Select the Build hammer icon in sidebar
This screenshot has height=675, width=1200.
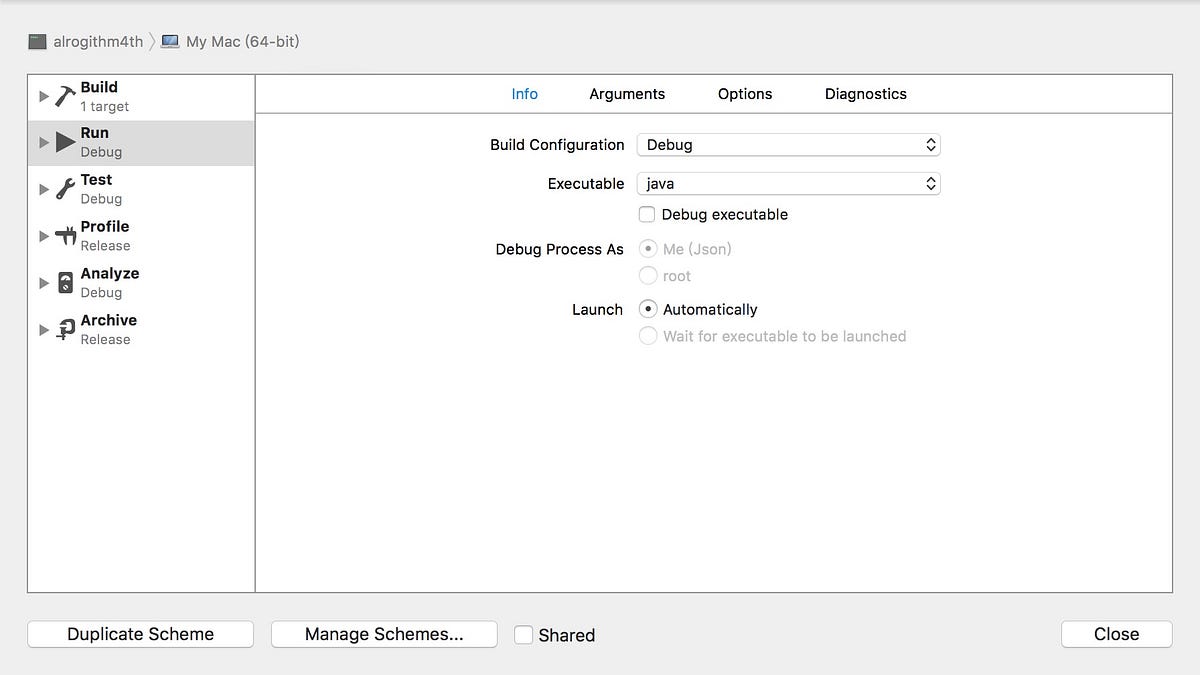click(65, 95)
